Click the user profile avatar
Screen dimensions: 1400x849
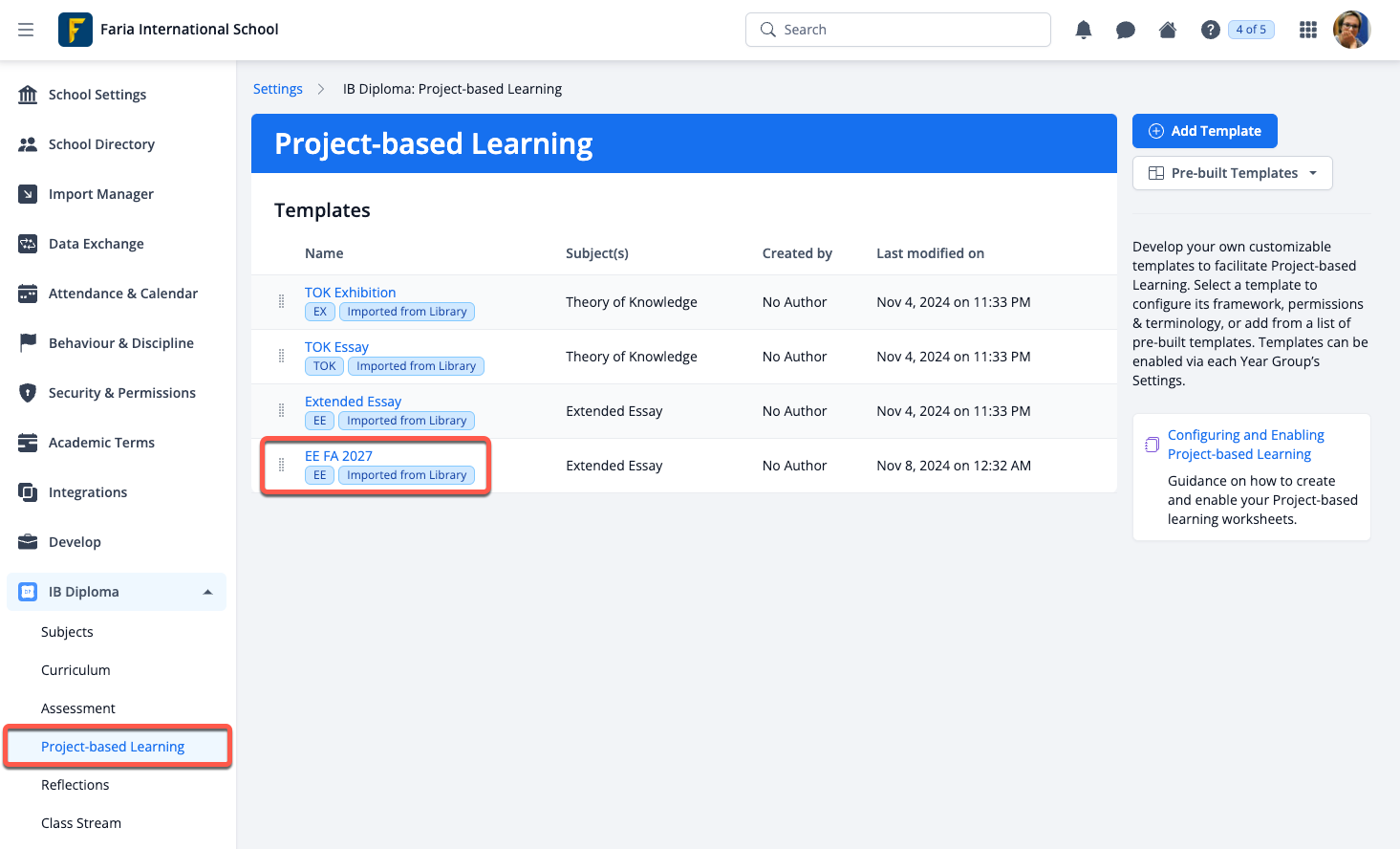1351,30
